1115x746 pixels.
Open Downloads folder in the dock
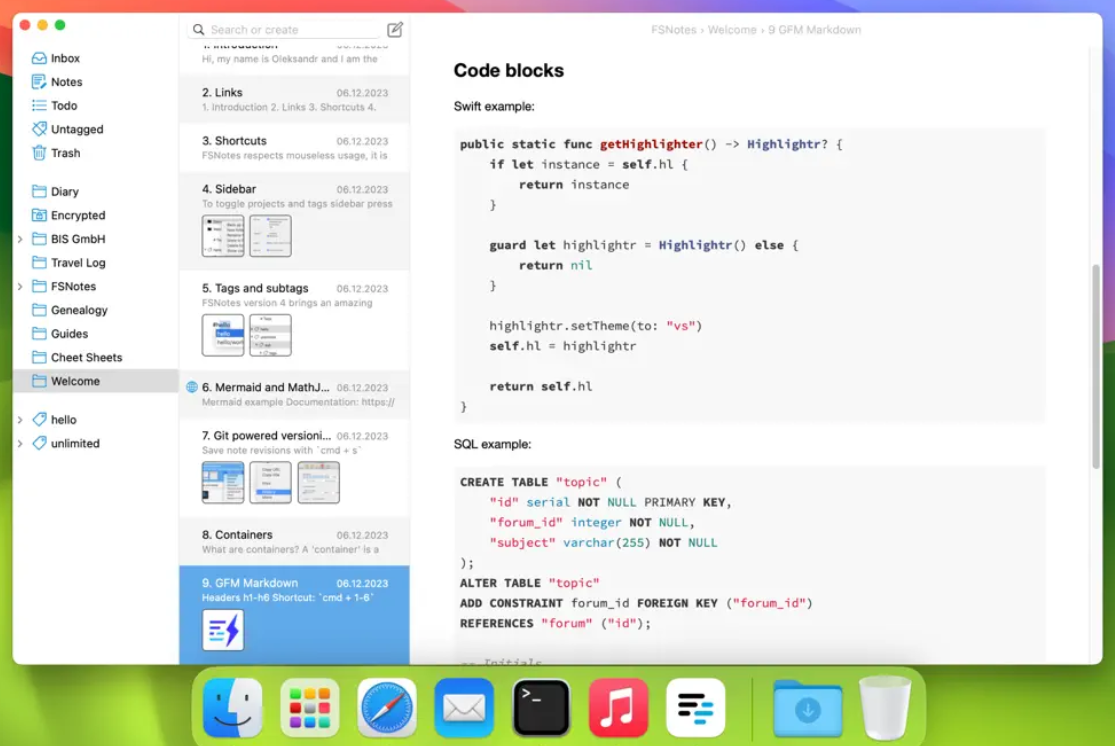point(808,709)
